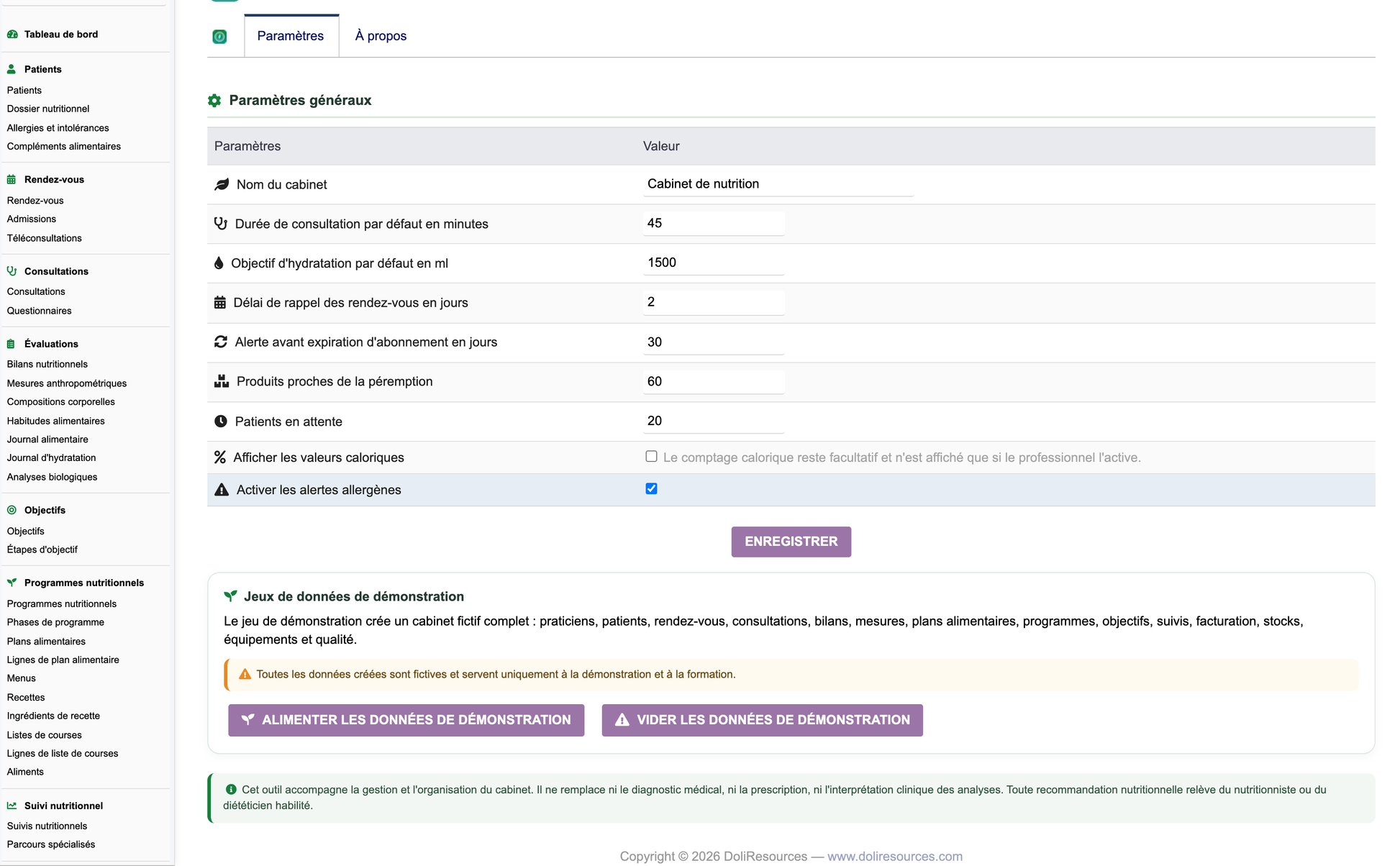1400x866 pixels.
Task: Enable the Afficher les valeurs caloriques checkbox
Action: (651, 456)
